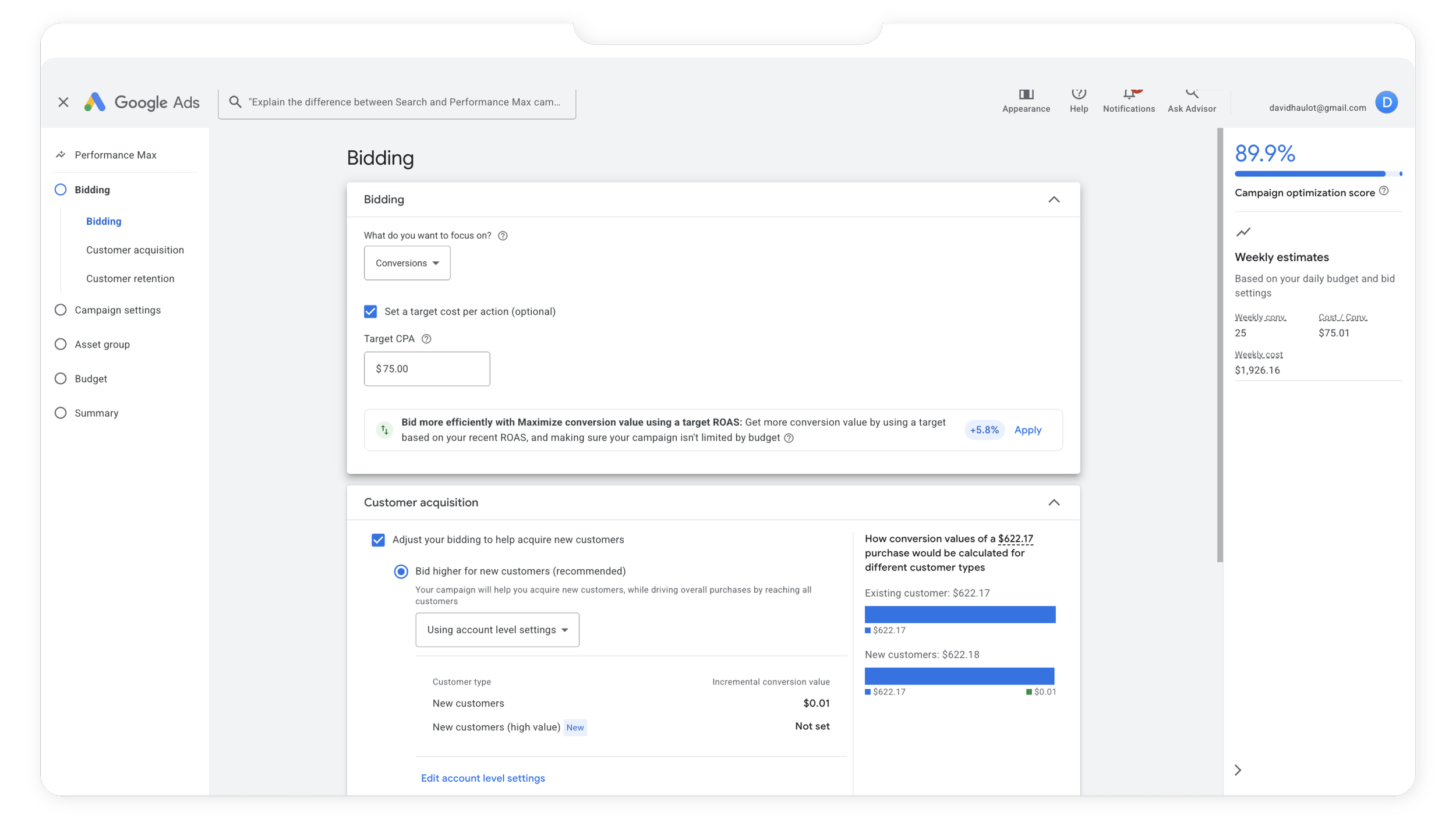Click the Existing customer blue bar

point(960,615)
